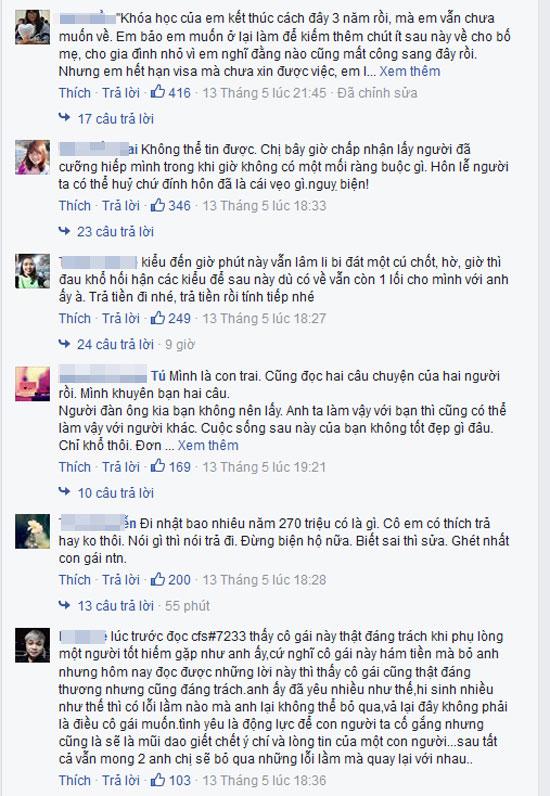Expand the first comment with Xem thêm
Image resolution: width=550 pixels, height=796 pixels.
(x=409, y=71)
